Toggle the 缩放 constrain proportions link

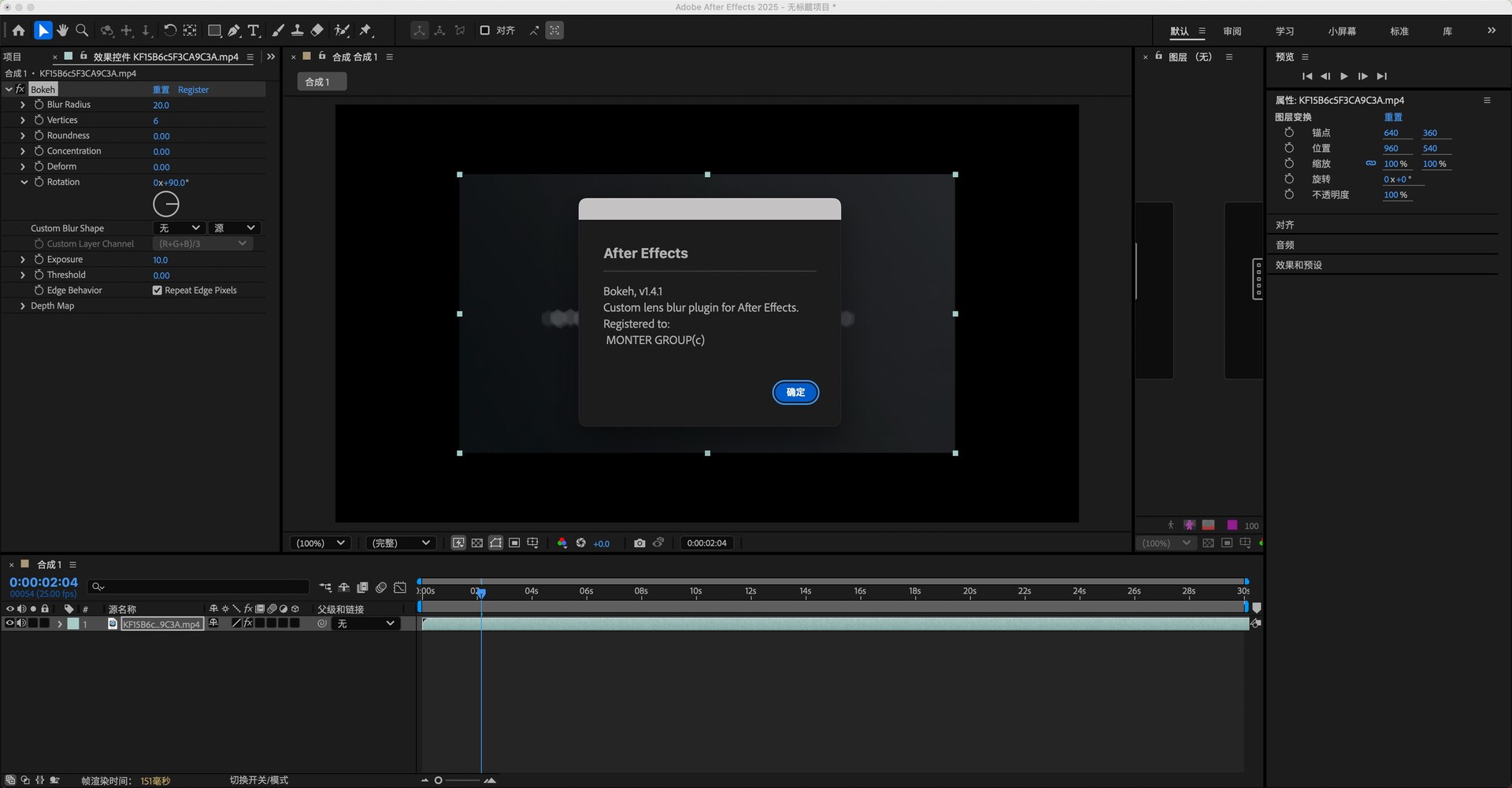[1371, 164]
